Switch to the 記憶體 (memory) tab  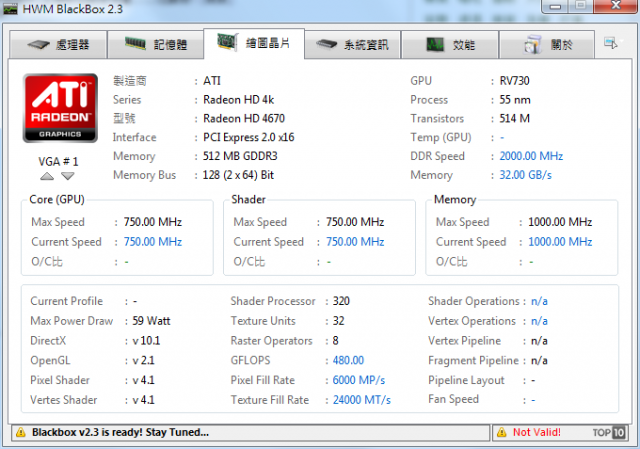point(155,44)
